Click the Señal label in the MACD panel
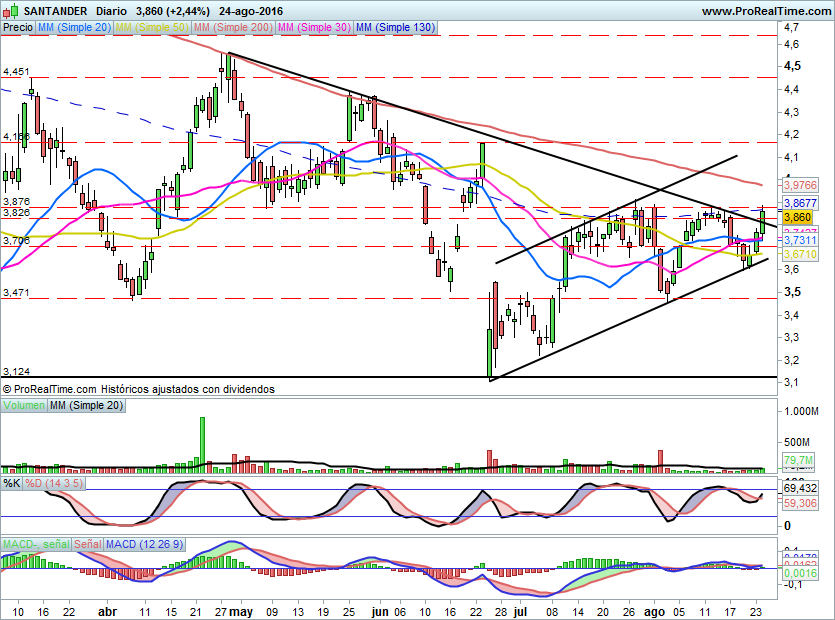This screenshot has height=620, width=835. 87,544
